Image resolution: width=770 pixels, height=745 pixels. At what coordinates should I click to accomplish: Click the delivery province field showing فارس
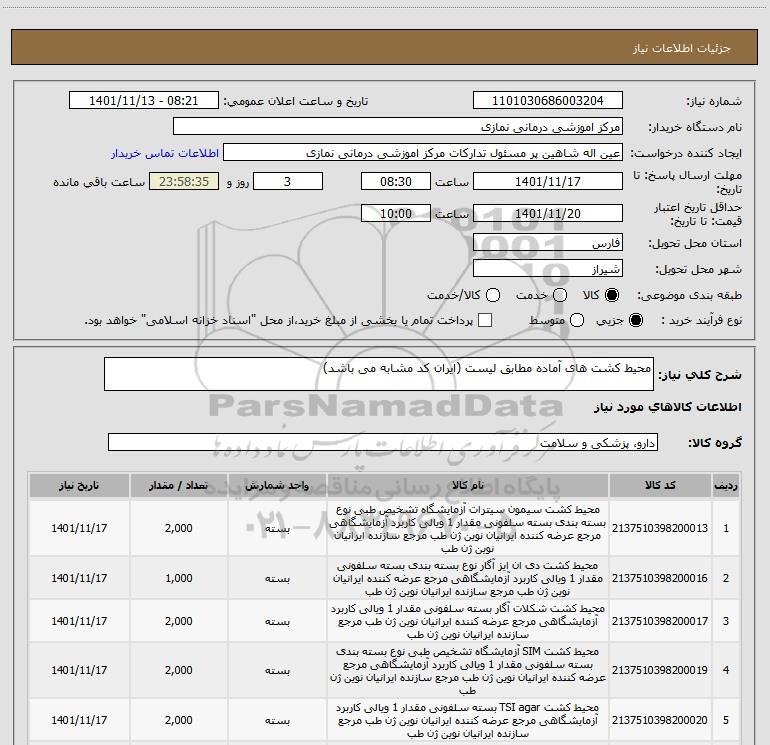click(x=547, y=244)
